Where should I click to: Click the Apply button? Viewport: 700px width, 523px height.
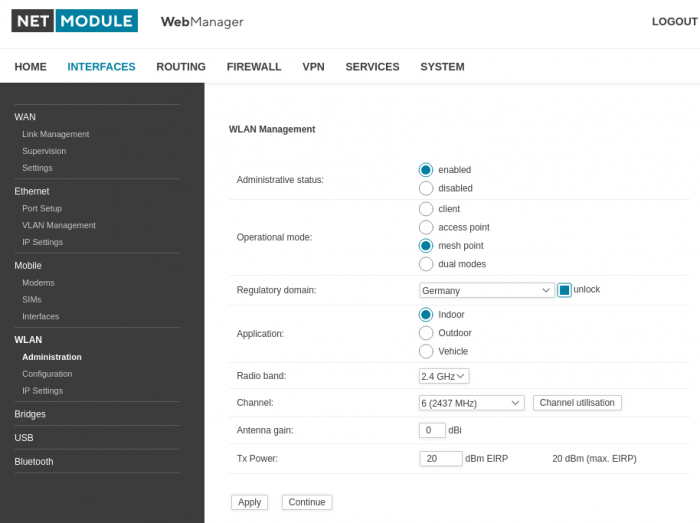(249, 502)
